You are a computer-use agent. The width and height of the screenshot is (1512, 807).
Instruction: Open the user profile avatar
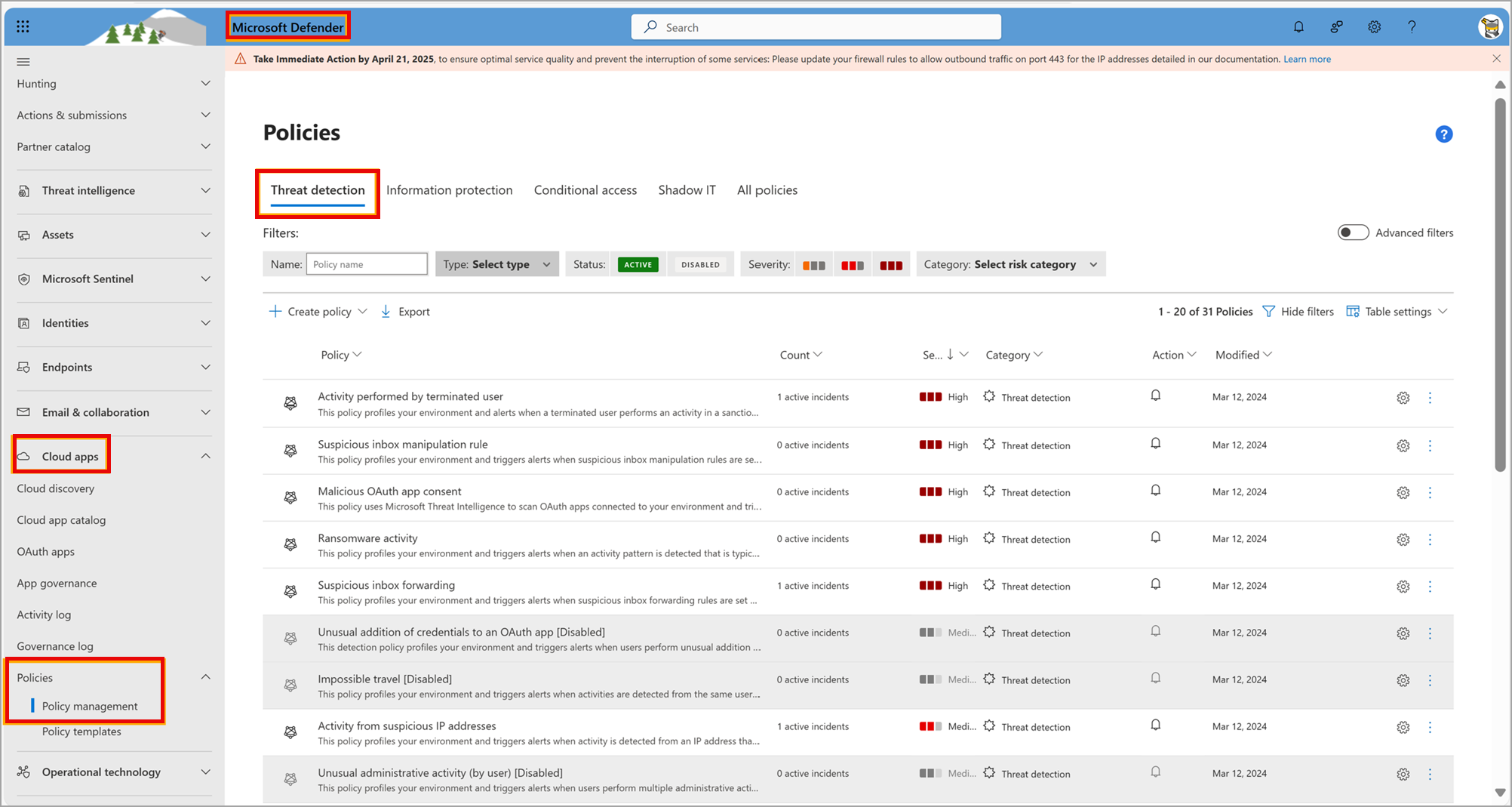[1490, 27]
